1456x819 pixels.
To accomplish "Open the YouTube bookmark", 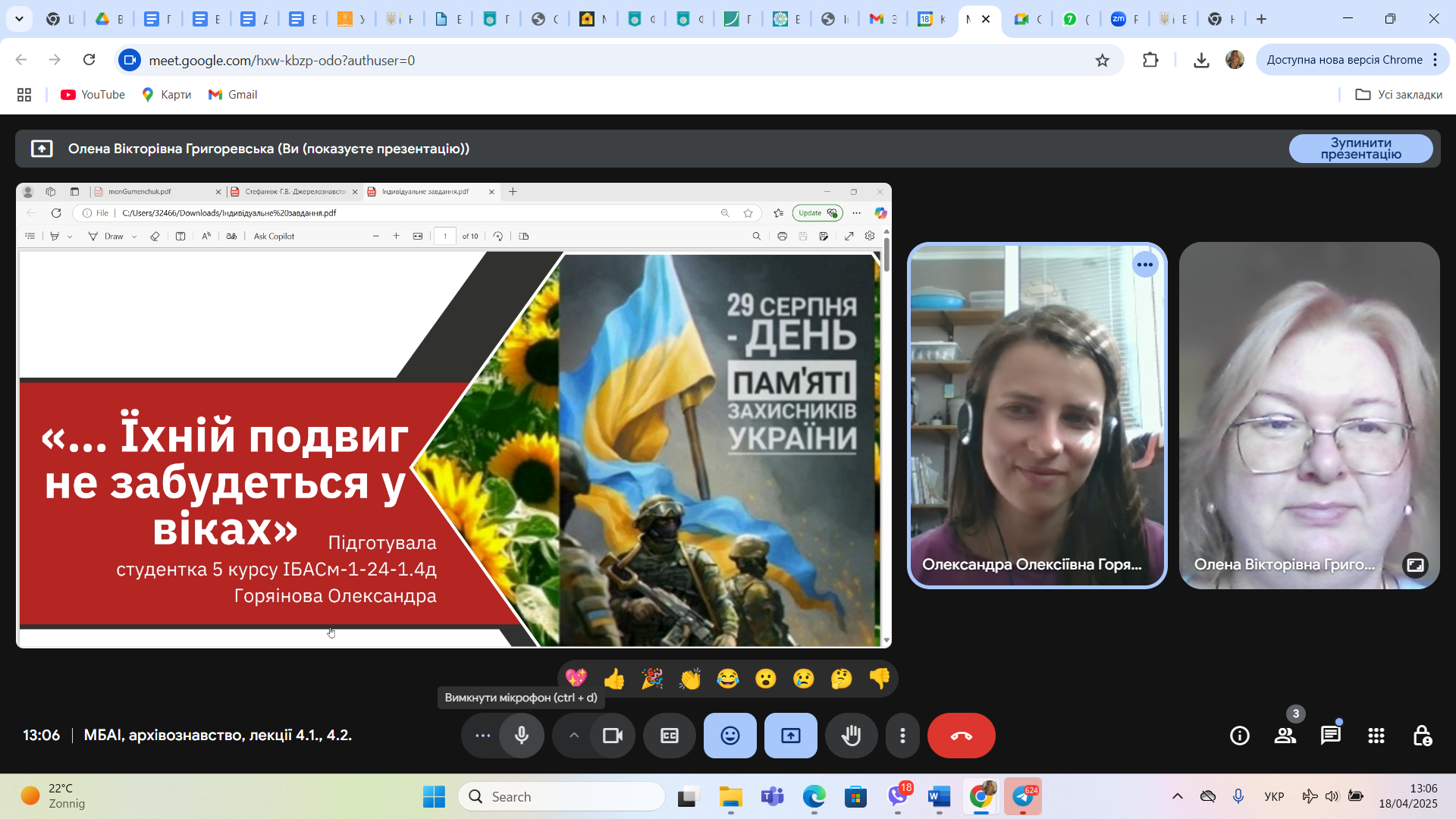I will tap(93, 95).
